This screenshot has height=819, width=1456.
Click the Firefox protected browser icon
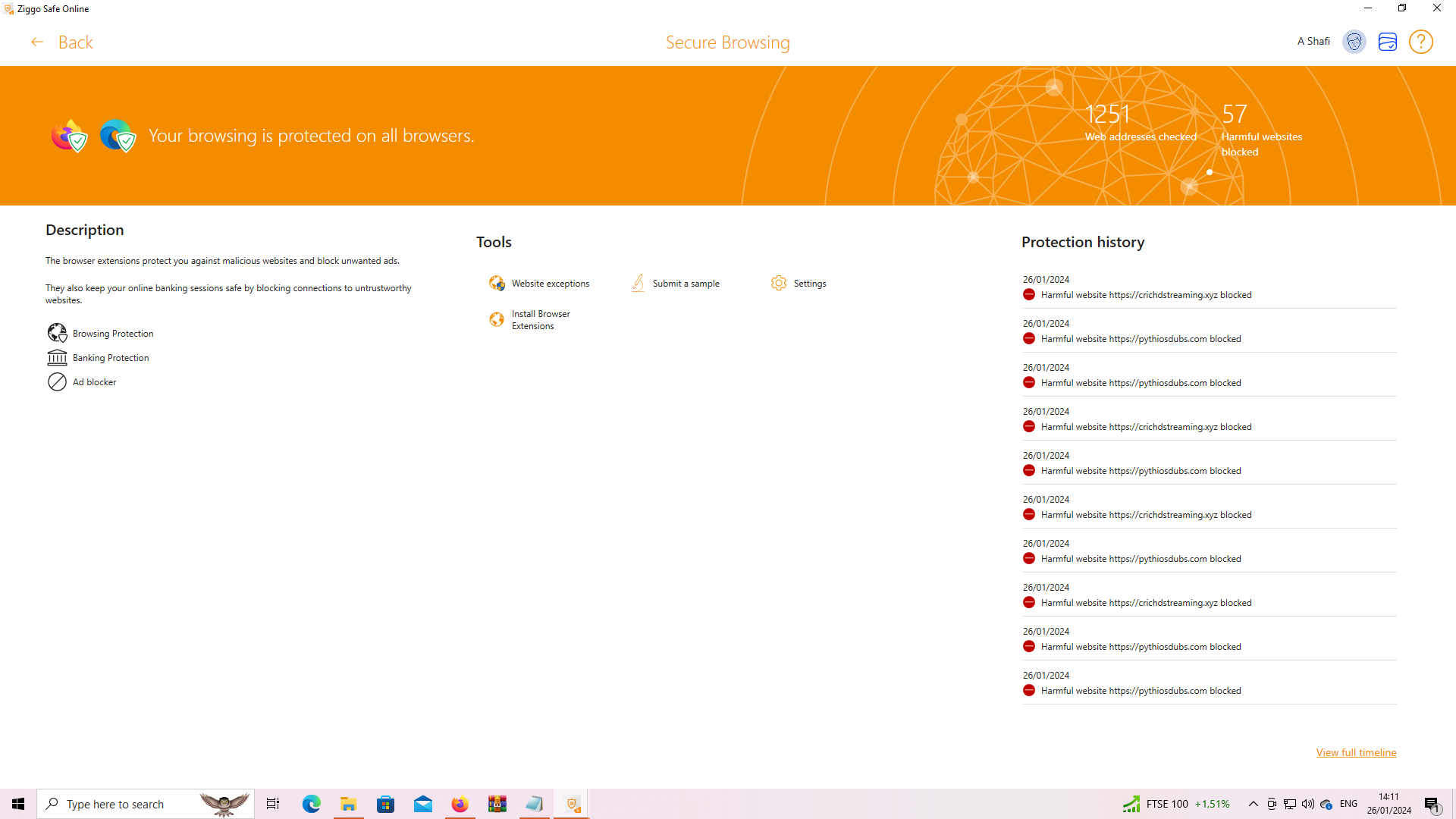(x=69, y=136)
